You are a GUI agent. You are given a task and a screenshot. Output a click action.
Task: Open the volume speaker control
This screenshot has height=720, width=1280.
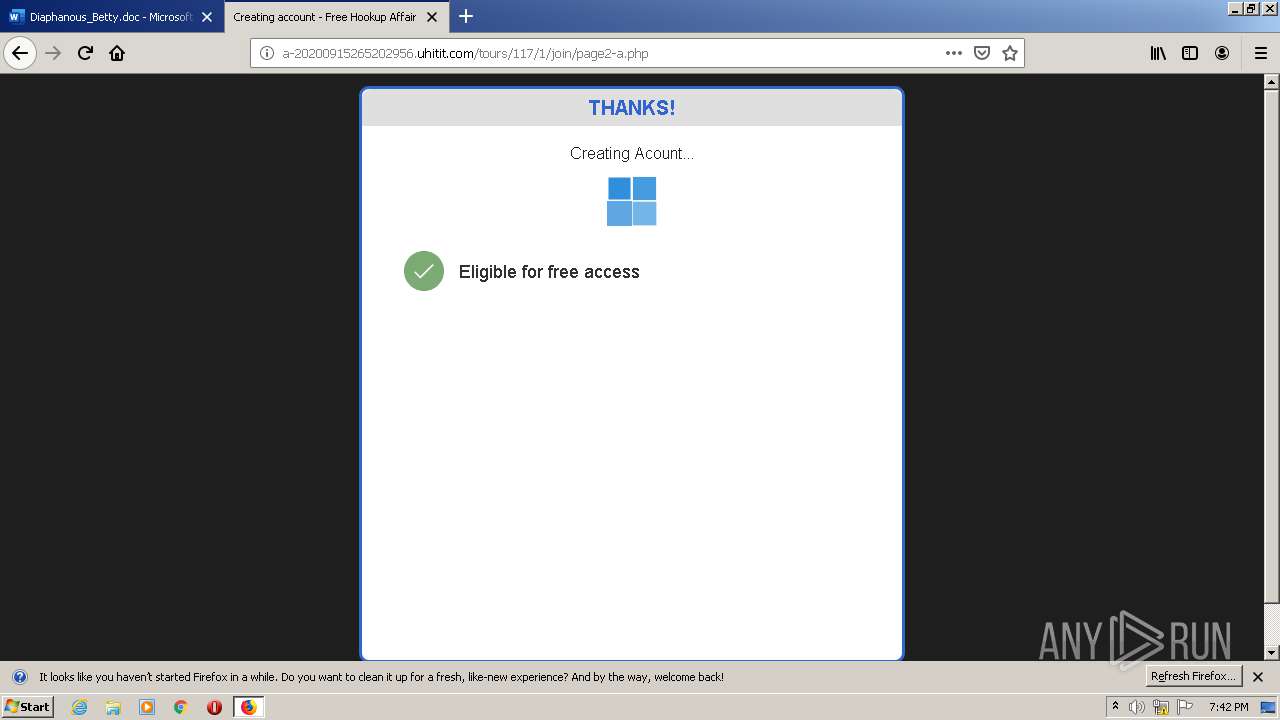[x=1137, y=707]
